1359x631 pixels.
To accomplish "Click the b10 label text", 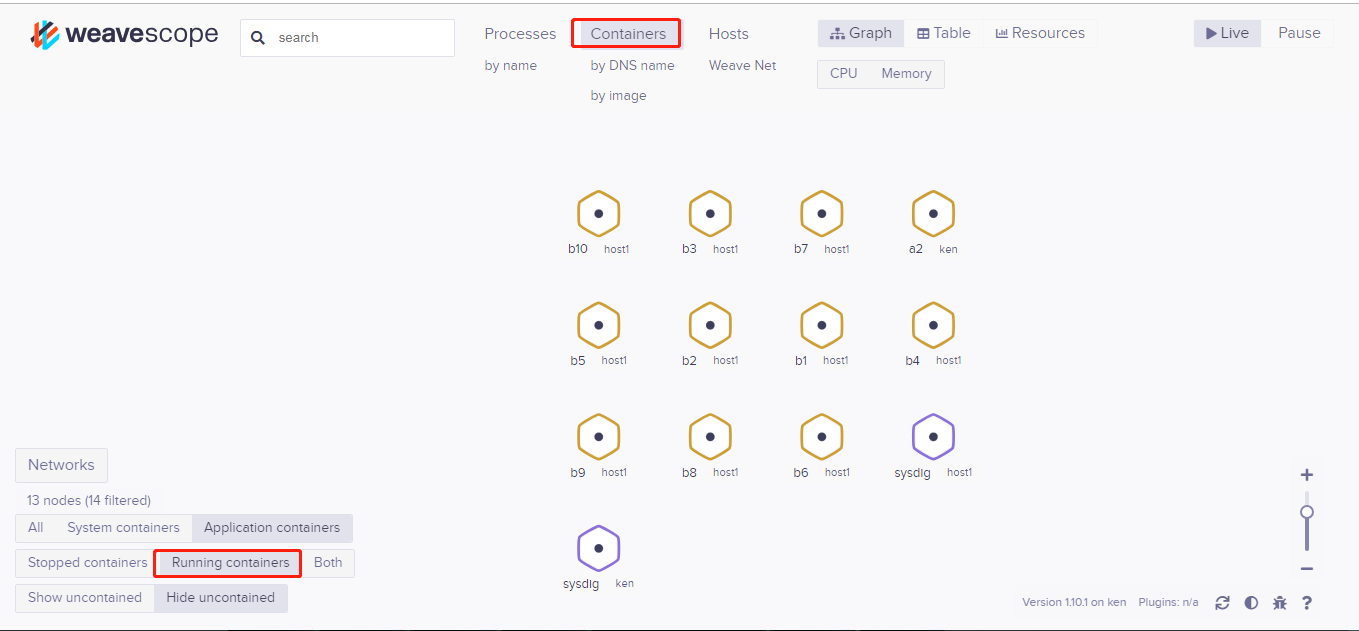I will point(578,249).
